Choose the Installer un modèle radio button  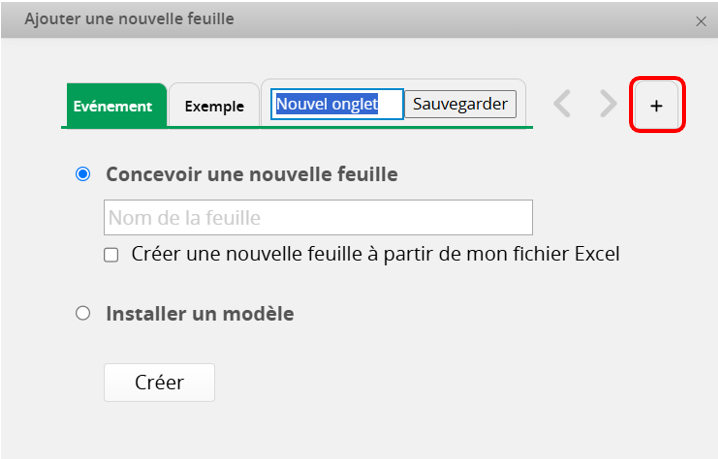[x=83, y=314]
